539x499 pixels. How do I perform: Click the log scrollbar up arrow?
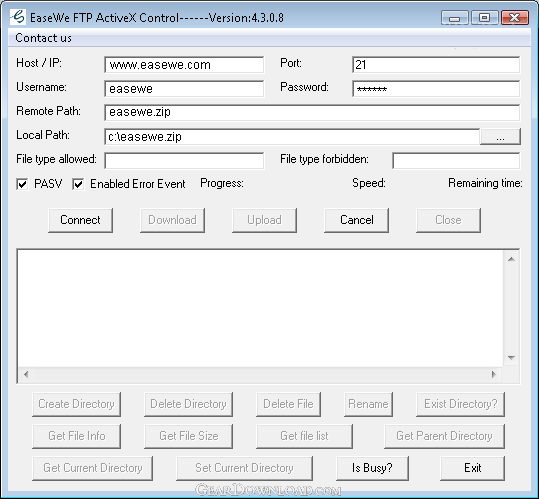click(511, 259)
